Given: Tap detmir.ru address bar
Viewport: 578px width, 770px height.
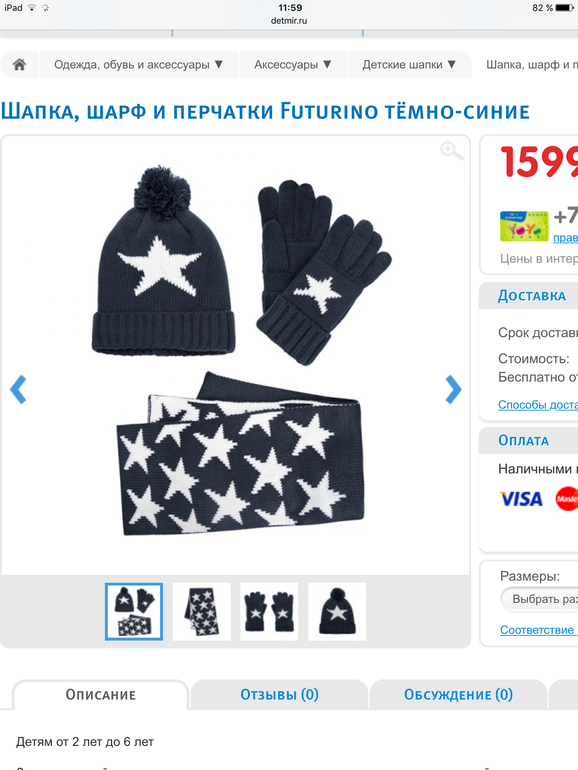Looking at the screenshot, I should [289, 21].
